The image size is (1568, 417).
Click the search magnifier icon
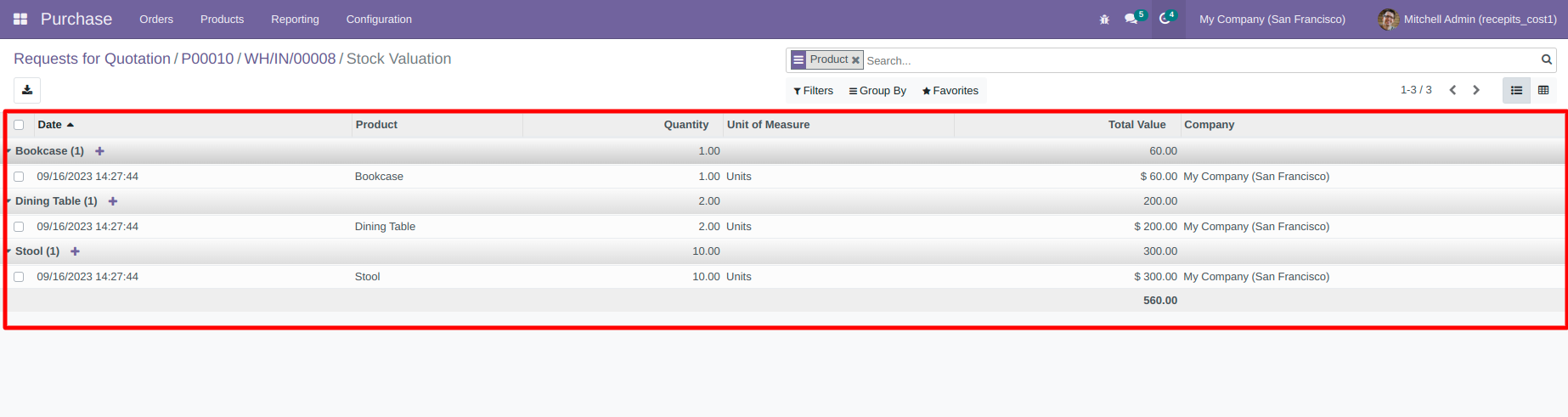[x=1547, y=59]
